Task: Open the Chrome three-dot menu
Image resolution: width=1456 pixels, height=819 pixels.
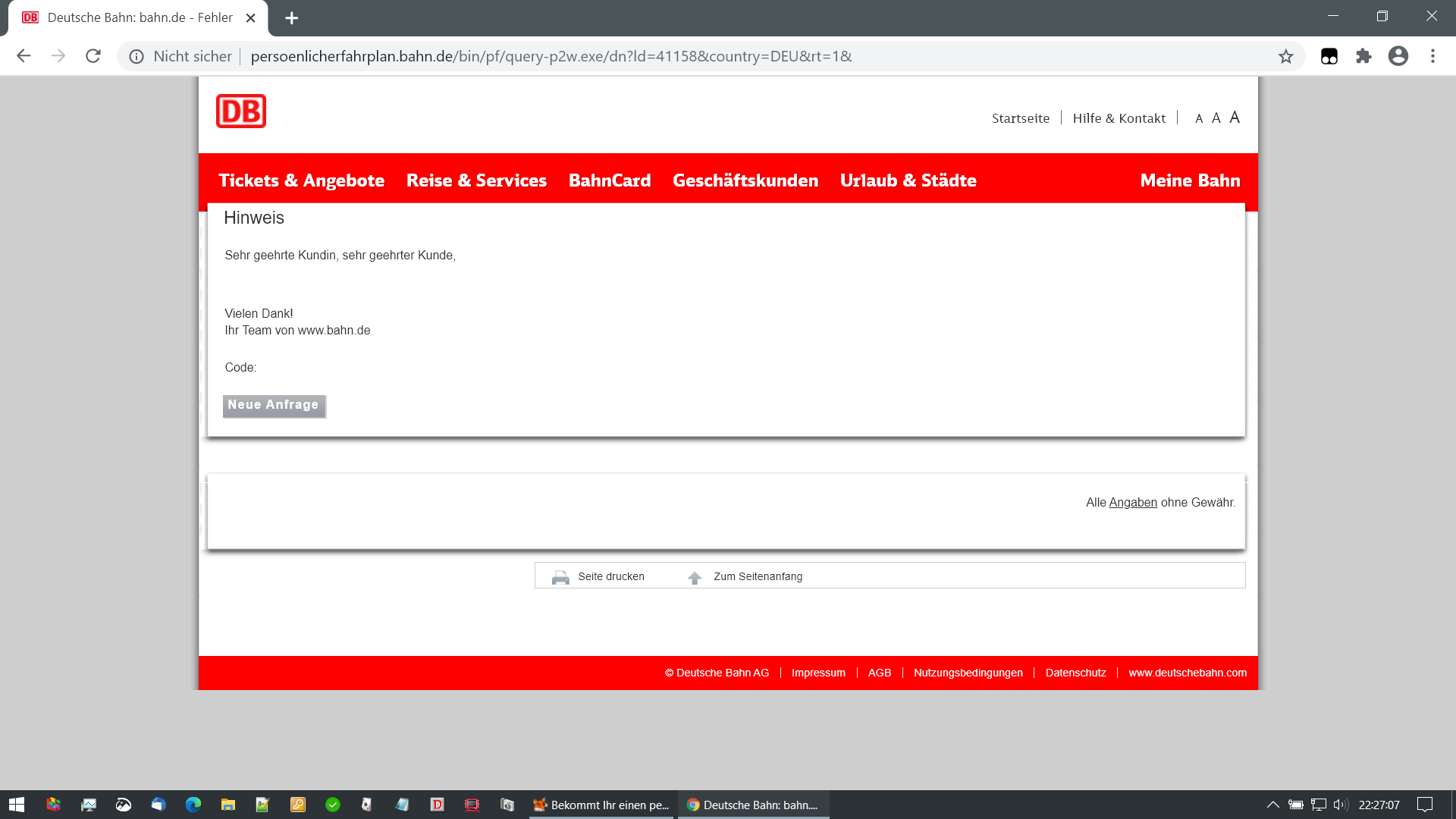Action: click(1432, 56)
